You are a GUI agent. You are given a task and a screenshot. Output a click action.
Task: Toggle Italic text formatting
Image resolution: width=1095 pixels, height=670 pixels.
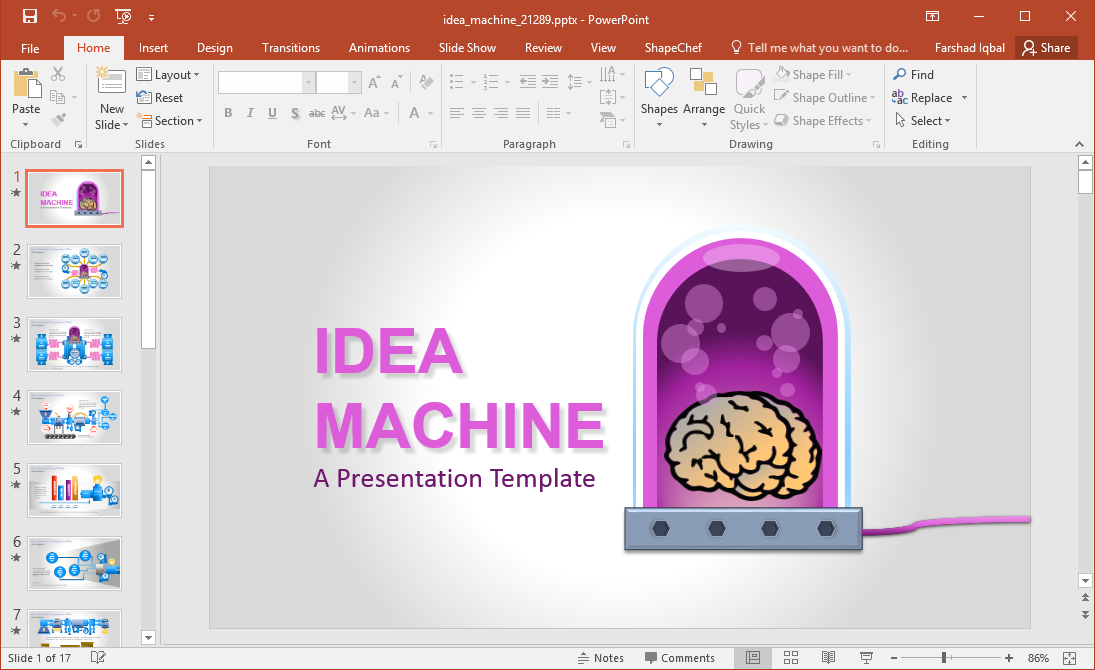click(x=250, y=114)
